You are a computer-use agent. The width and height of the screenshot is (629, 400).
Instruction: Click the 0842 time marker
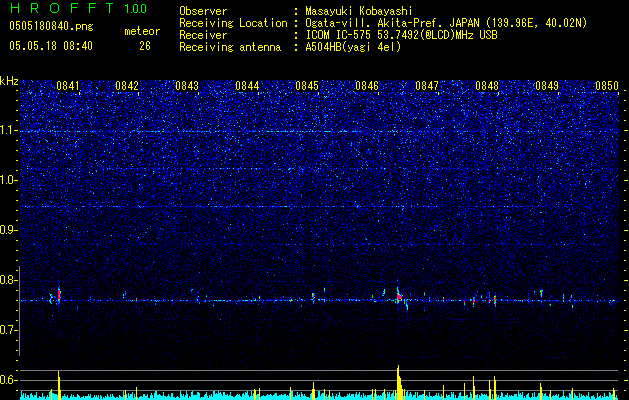pos(127,86)
